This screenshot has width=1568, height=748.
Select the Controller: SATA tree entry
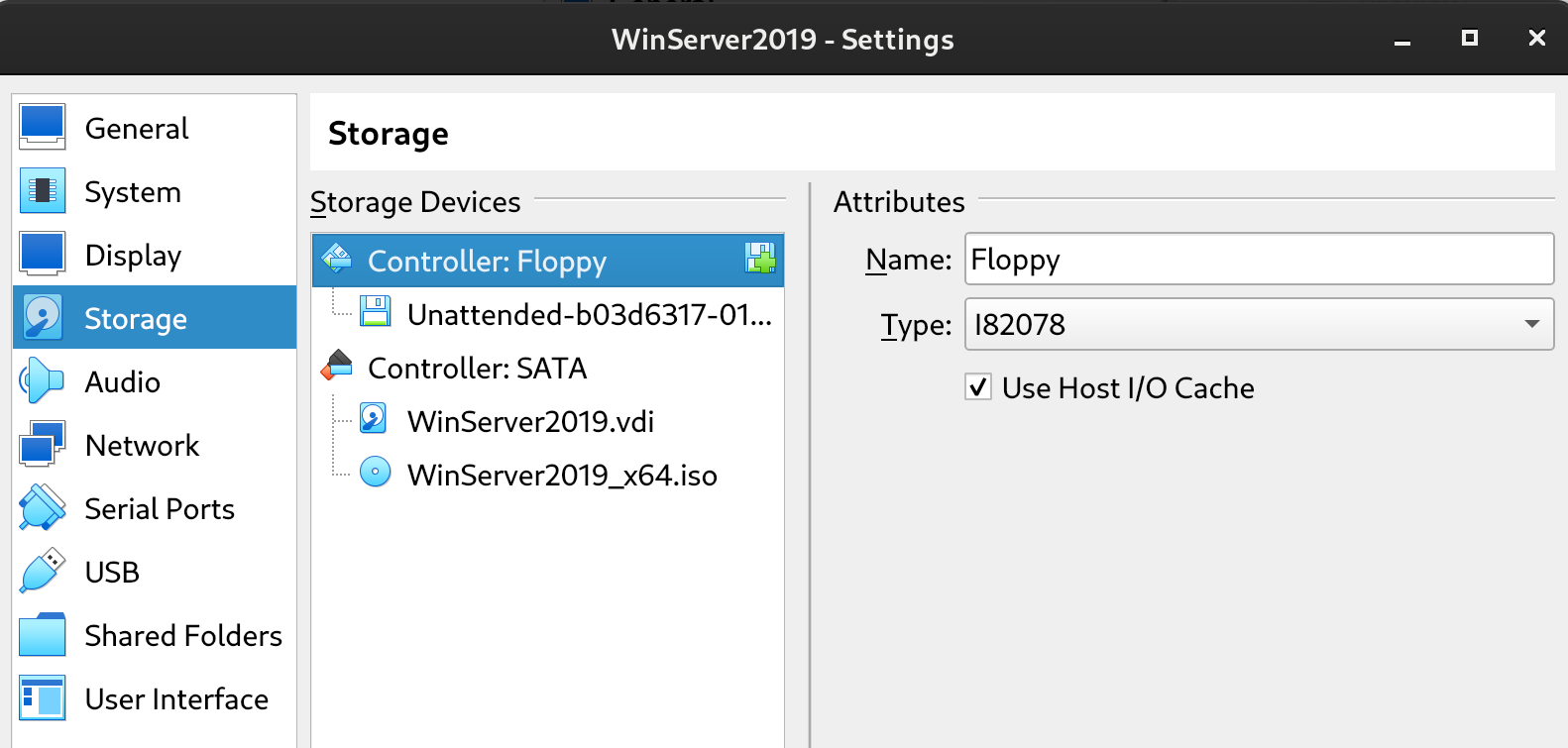click(477, 369)
